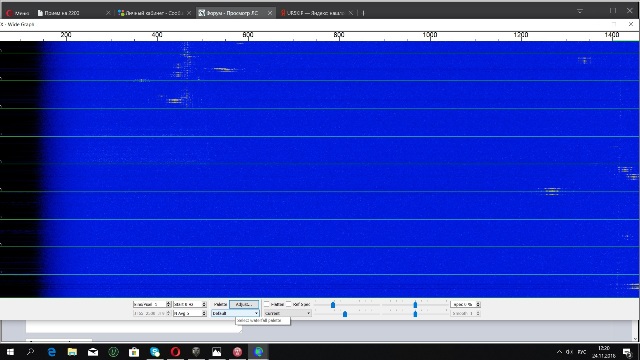
Task: Click the WSJT-X globe taskbar icon
Action: 258,351
